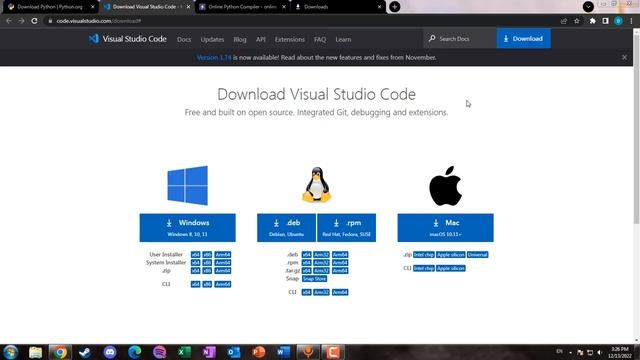
Task: Click the browser forward arrow
Action: [21, 21]
